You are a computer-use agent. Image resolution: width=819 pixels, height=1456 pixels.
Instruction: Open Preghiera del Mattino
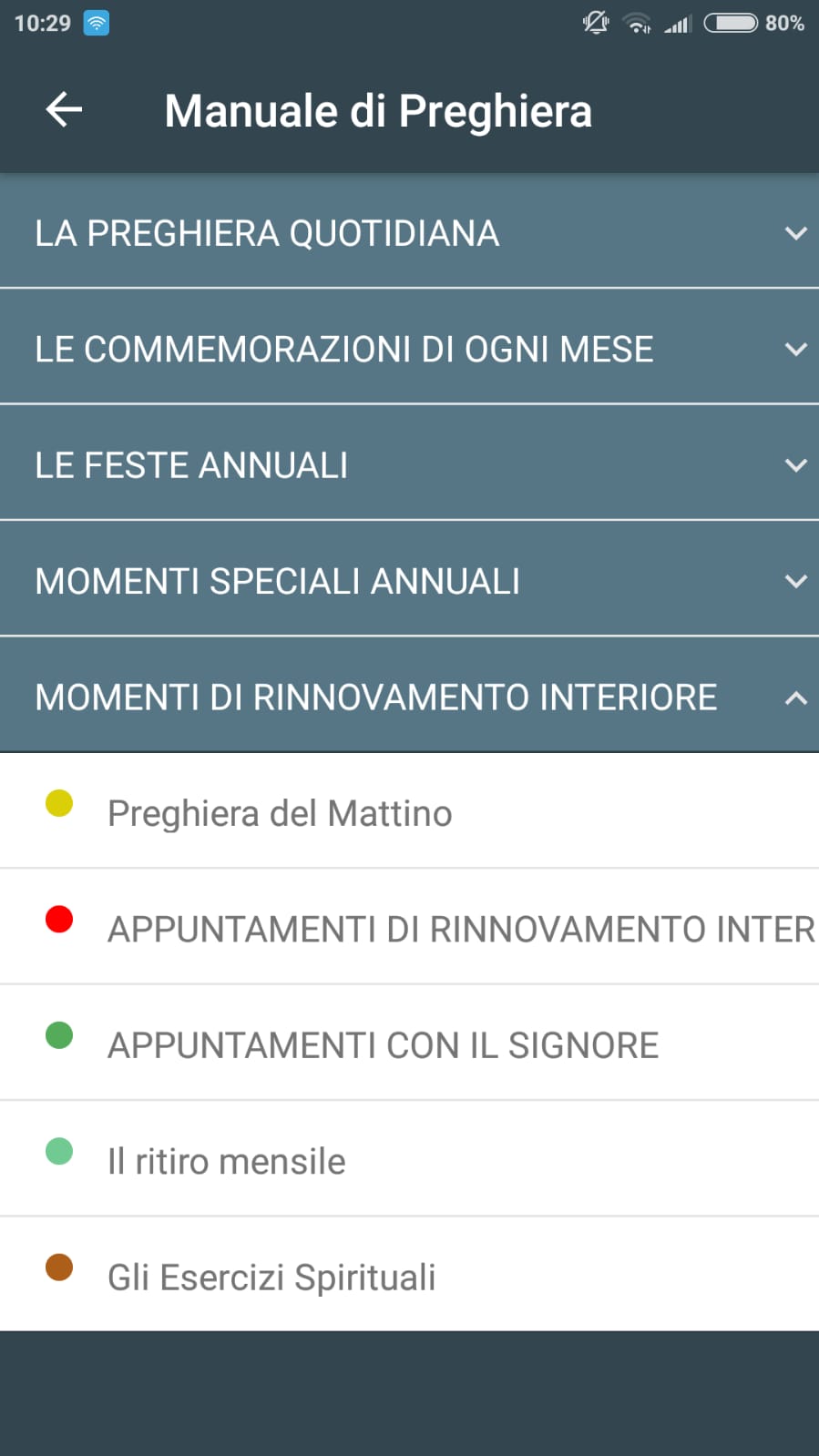tap(280, 813)
